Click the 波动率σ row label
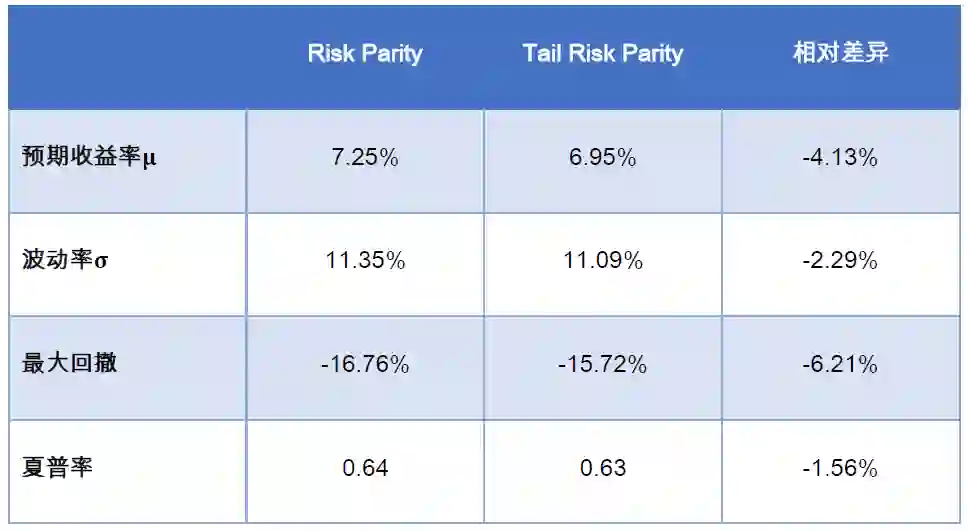968x531 pixels. [x=66, y=261]
